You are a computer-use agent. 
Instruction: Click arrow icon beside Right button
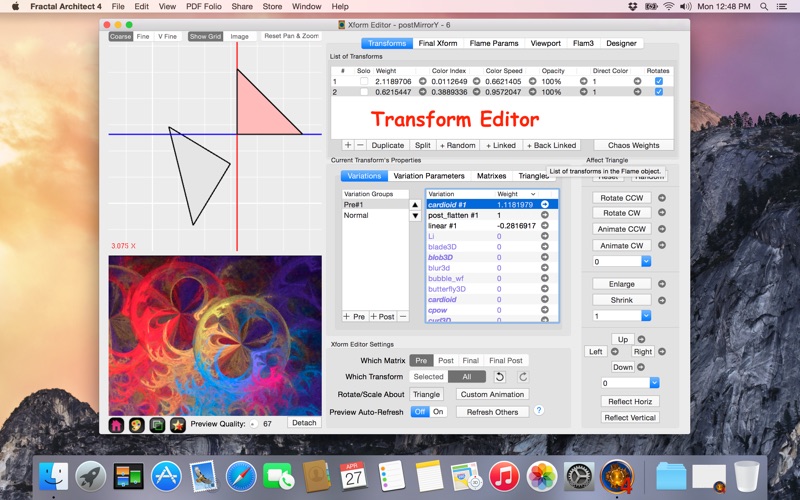point(662,352)
